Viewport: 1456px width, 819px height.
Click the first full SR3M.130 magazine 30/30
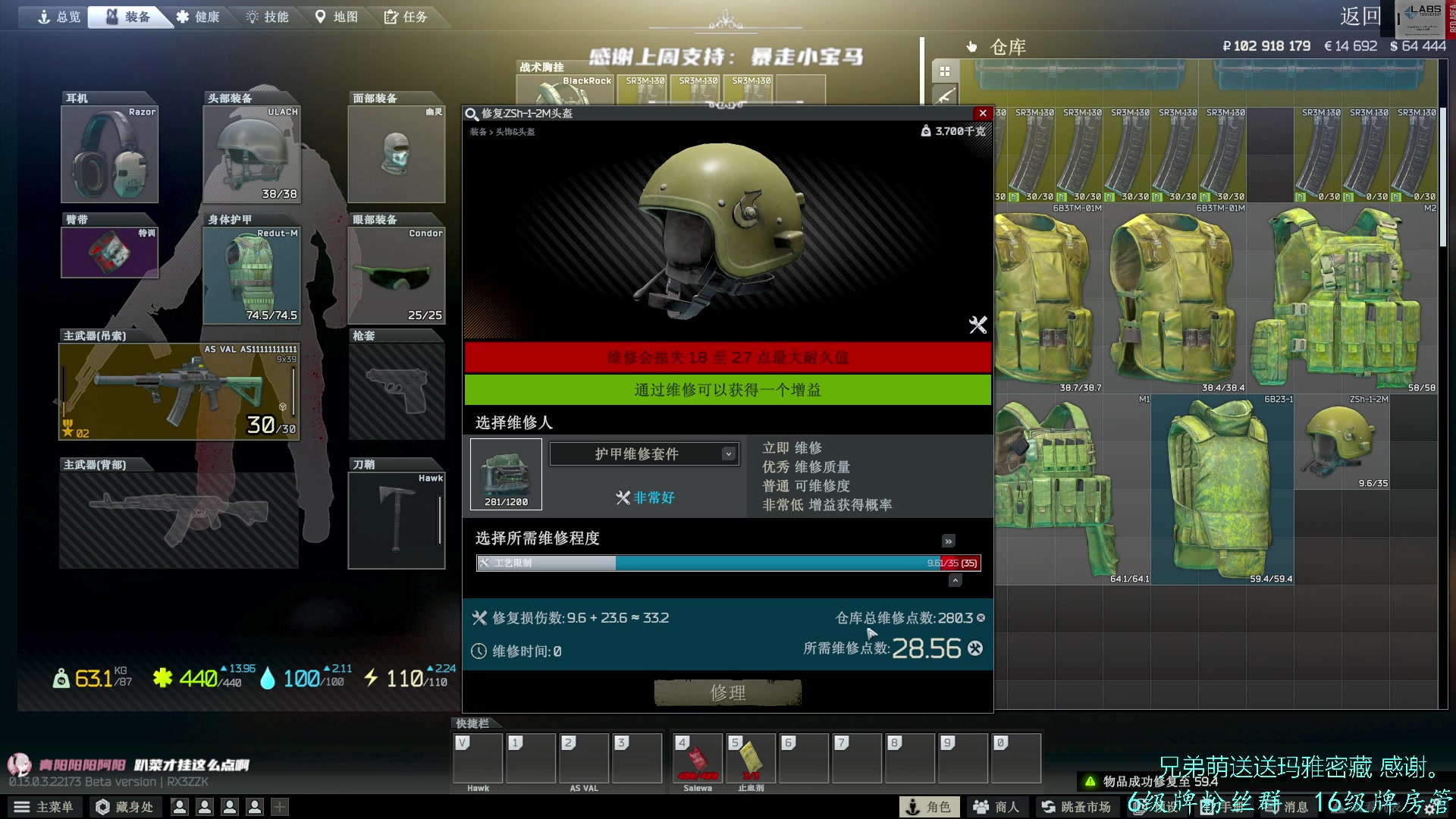tap(1032, 155)
